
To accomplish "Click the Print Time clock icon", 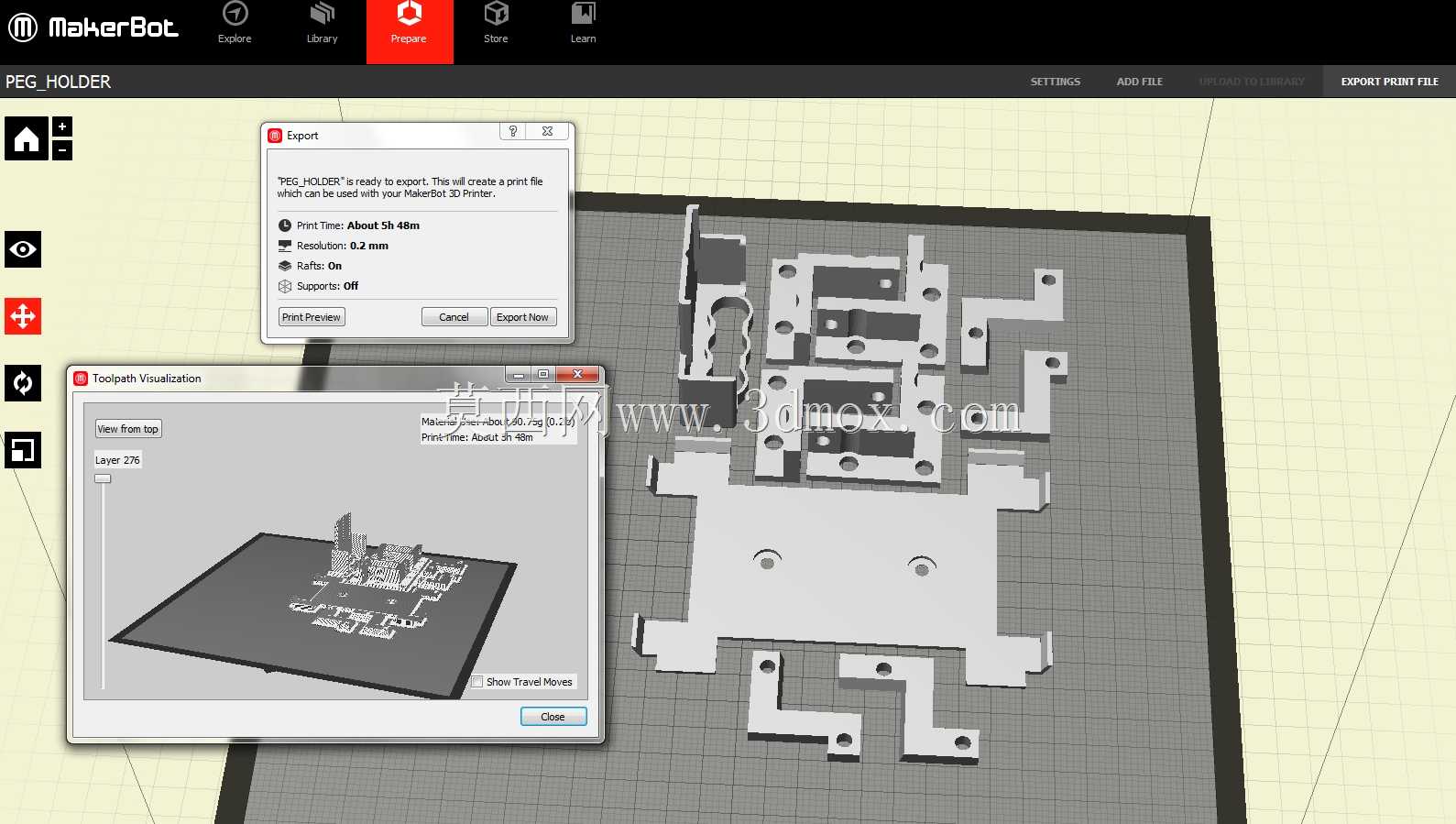I will 285,225.
